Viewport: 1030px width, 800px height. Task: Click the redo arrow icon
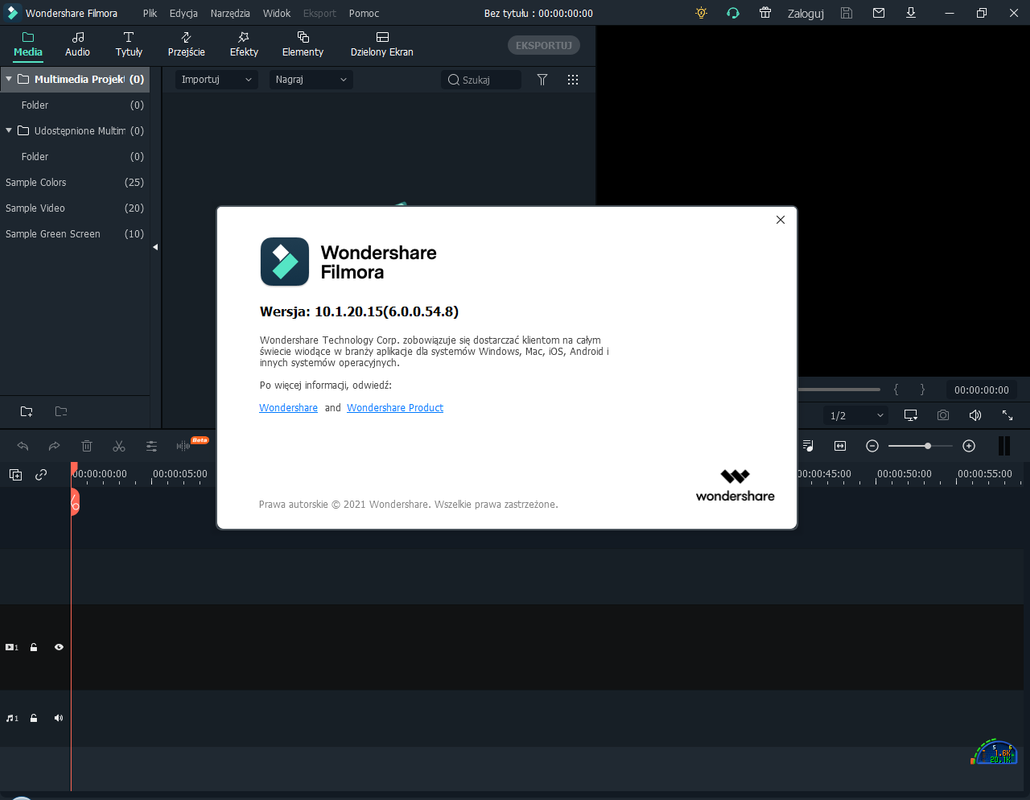click(55, 446)
